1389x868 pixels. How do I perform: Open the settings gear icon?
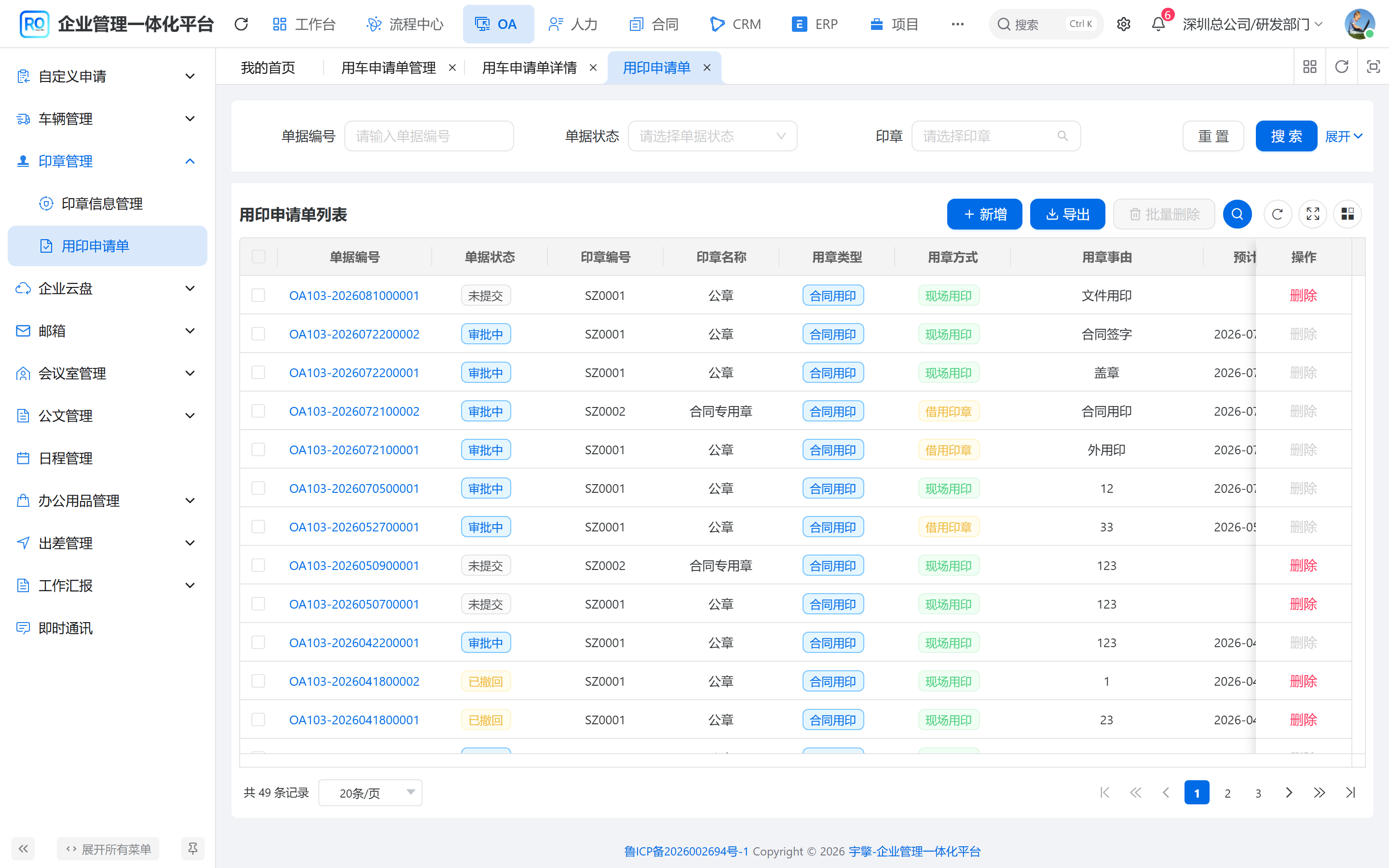click(x=1123, y=24)
